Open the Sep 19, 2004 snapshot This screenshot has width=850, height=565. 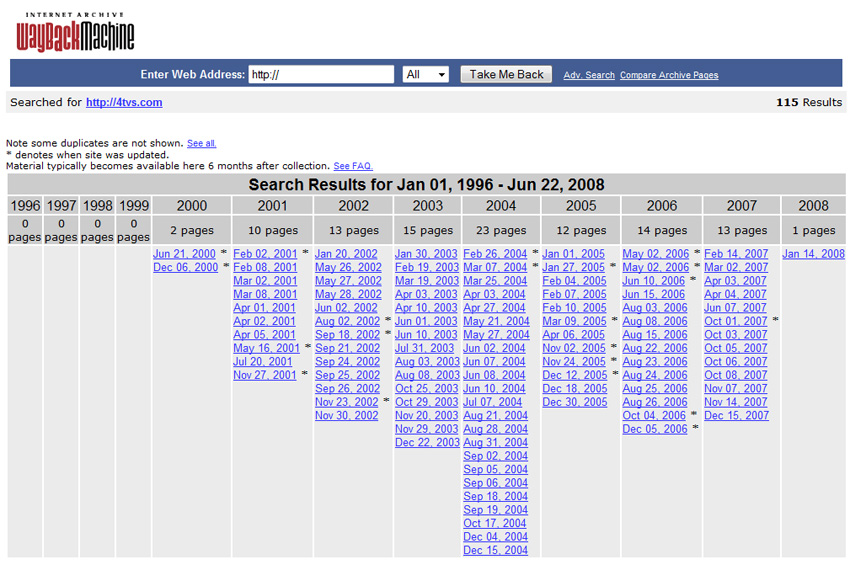(x=495, y=510)
